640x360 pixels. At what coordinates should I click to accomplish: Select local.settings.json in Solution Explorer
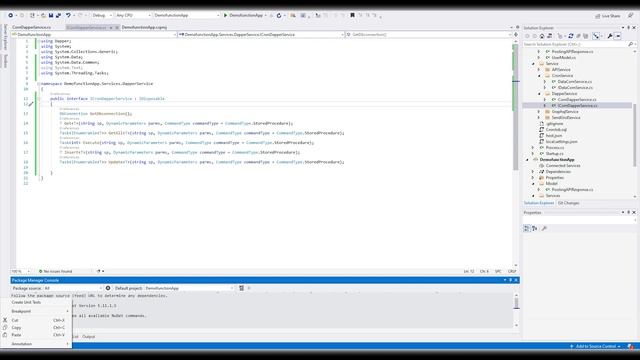tap(561, 142)
